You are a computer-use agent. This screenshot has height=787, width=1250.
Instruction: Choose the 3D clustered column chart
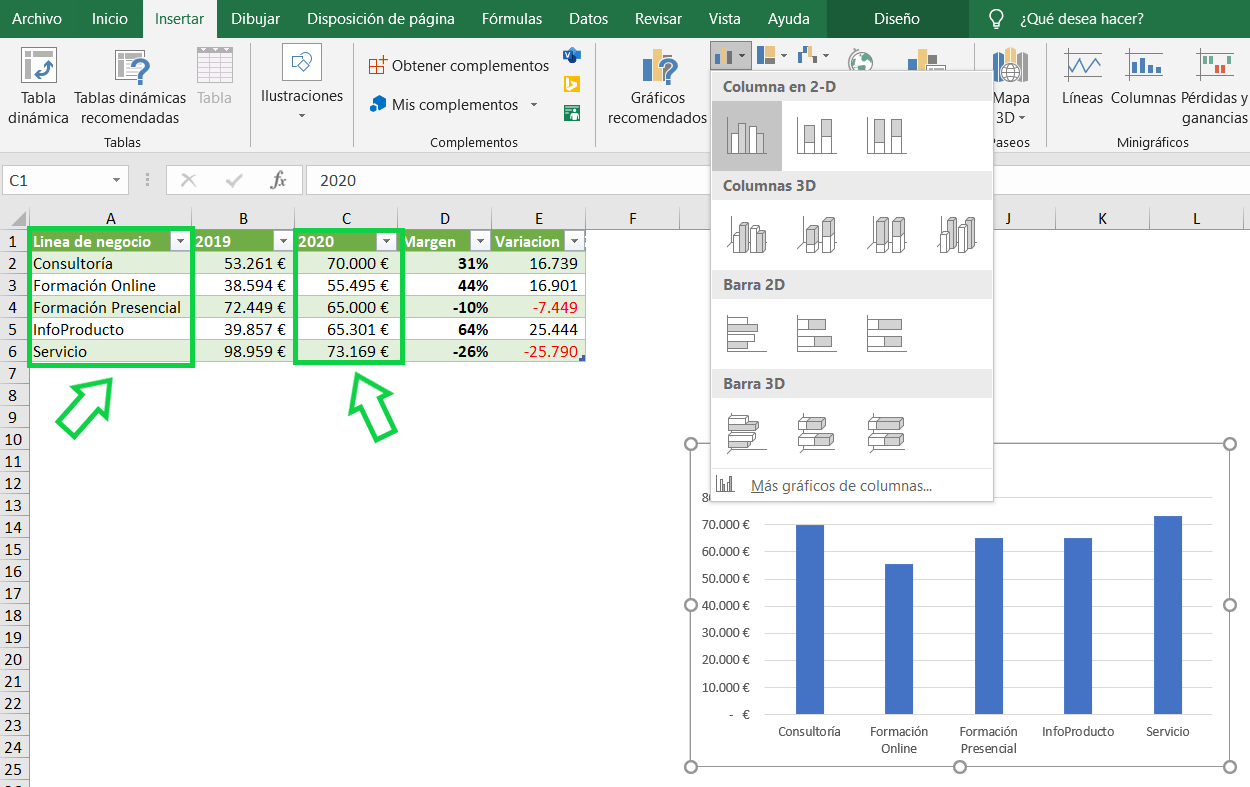[747, 234]
